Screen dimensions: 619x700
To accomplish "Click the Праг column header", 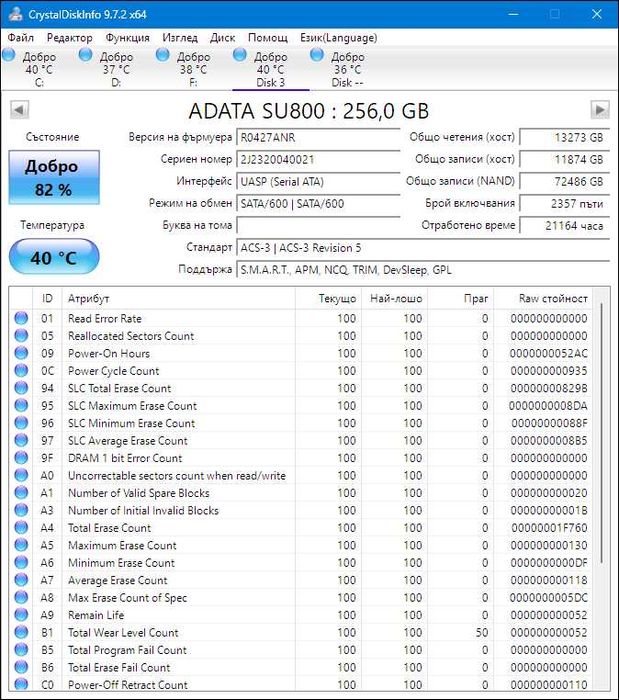I will [461, 299].
